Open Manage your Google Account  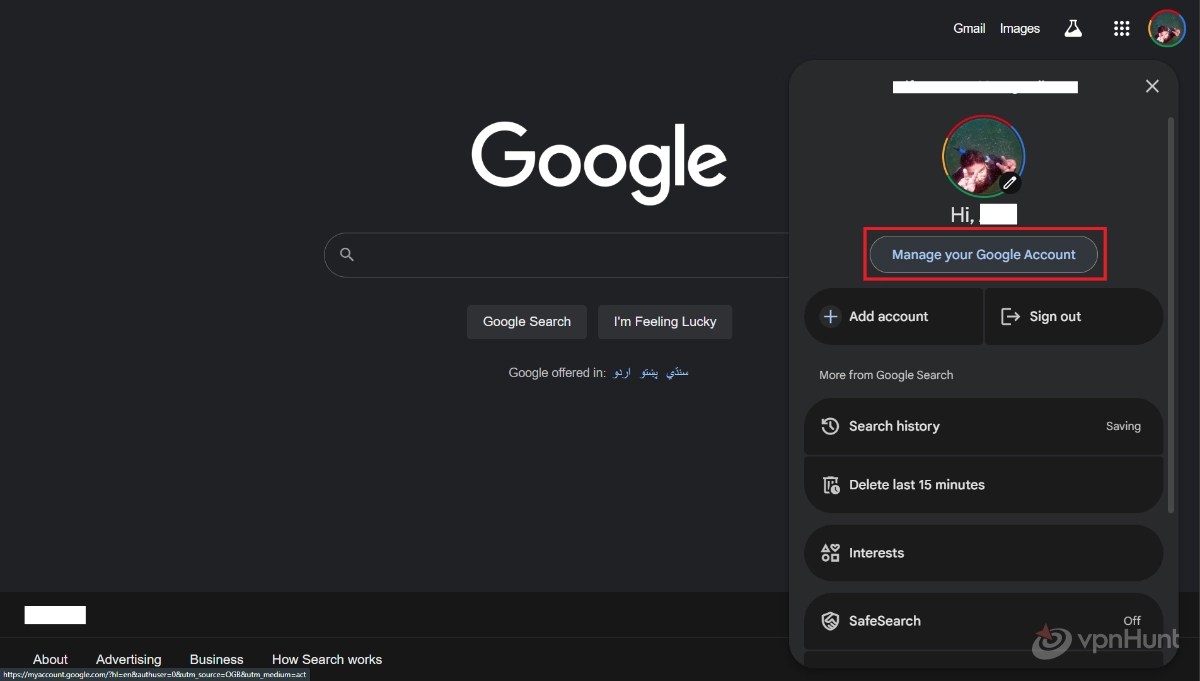coord(984,254)
